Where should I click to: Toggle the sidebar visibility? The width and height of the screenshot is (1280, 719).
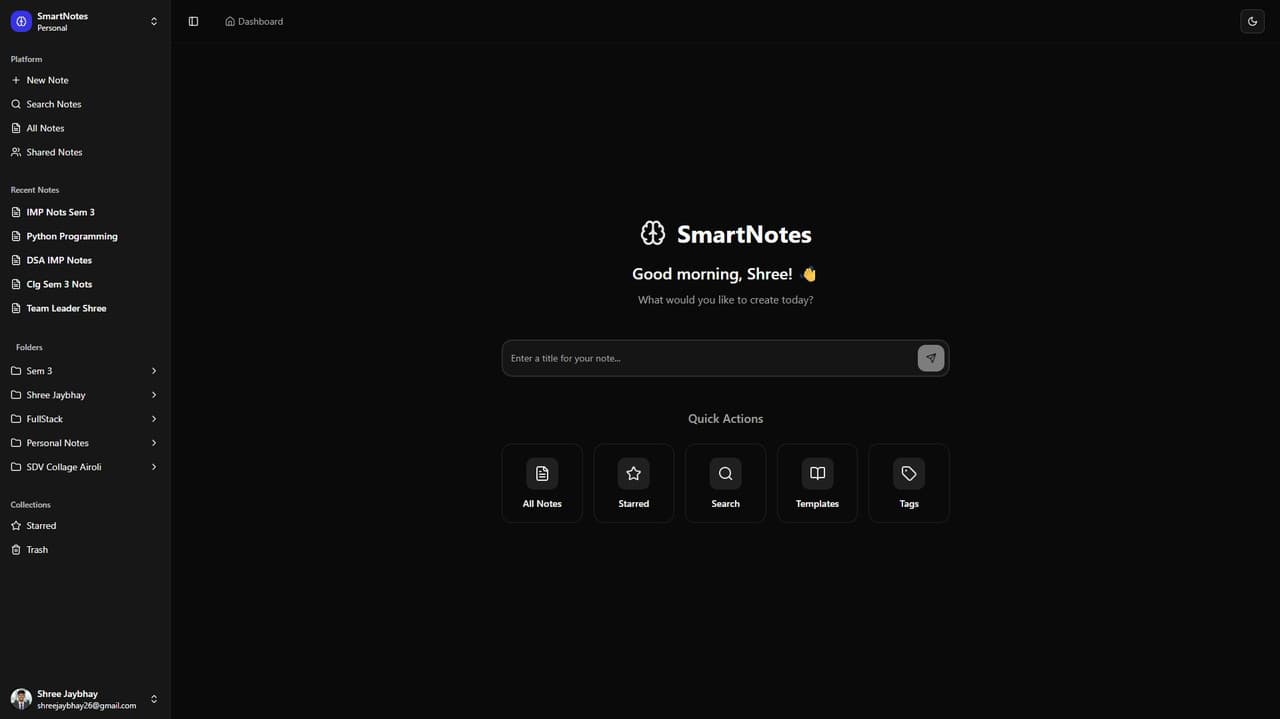[193, 20]
